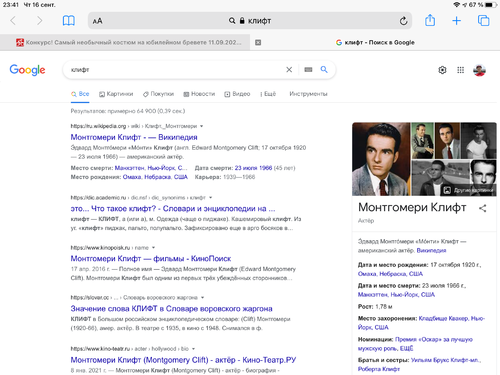Image resolution: width=500 pixels, height=375 pixels.
Task: Open the Роберта Клифт sibling link
Action: 379,369
